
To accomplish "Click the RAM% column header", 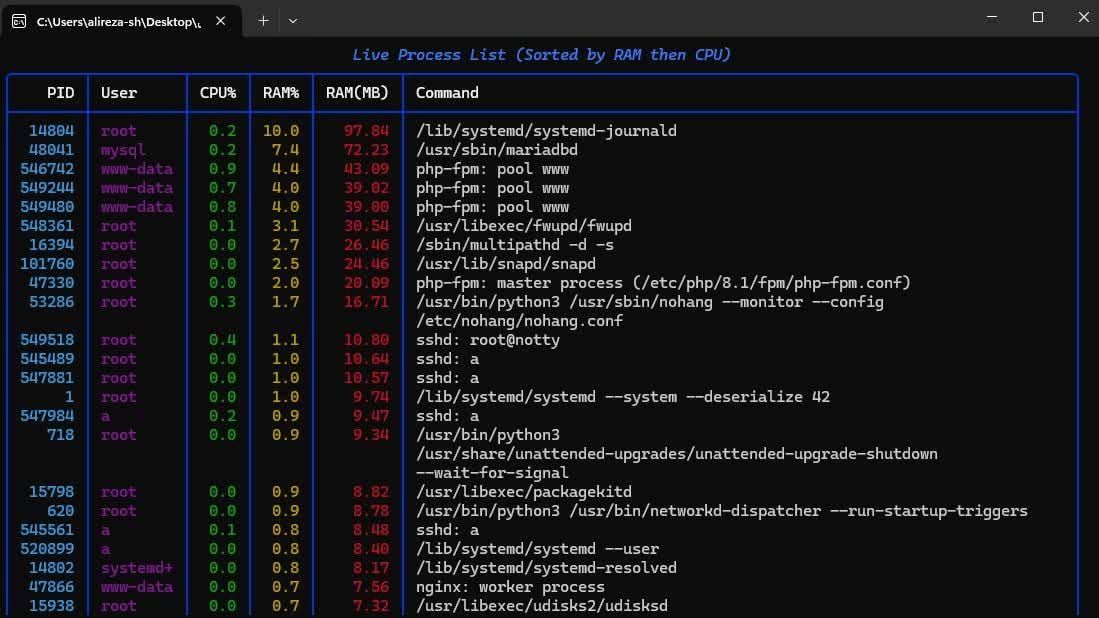I will pyautogui.click(x=281, y=92).
